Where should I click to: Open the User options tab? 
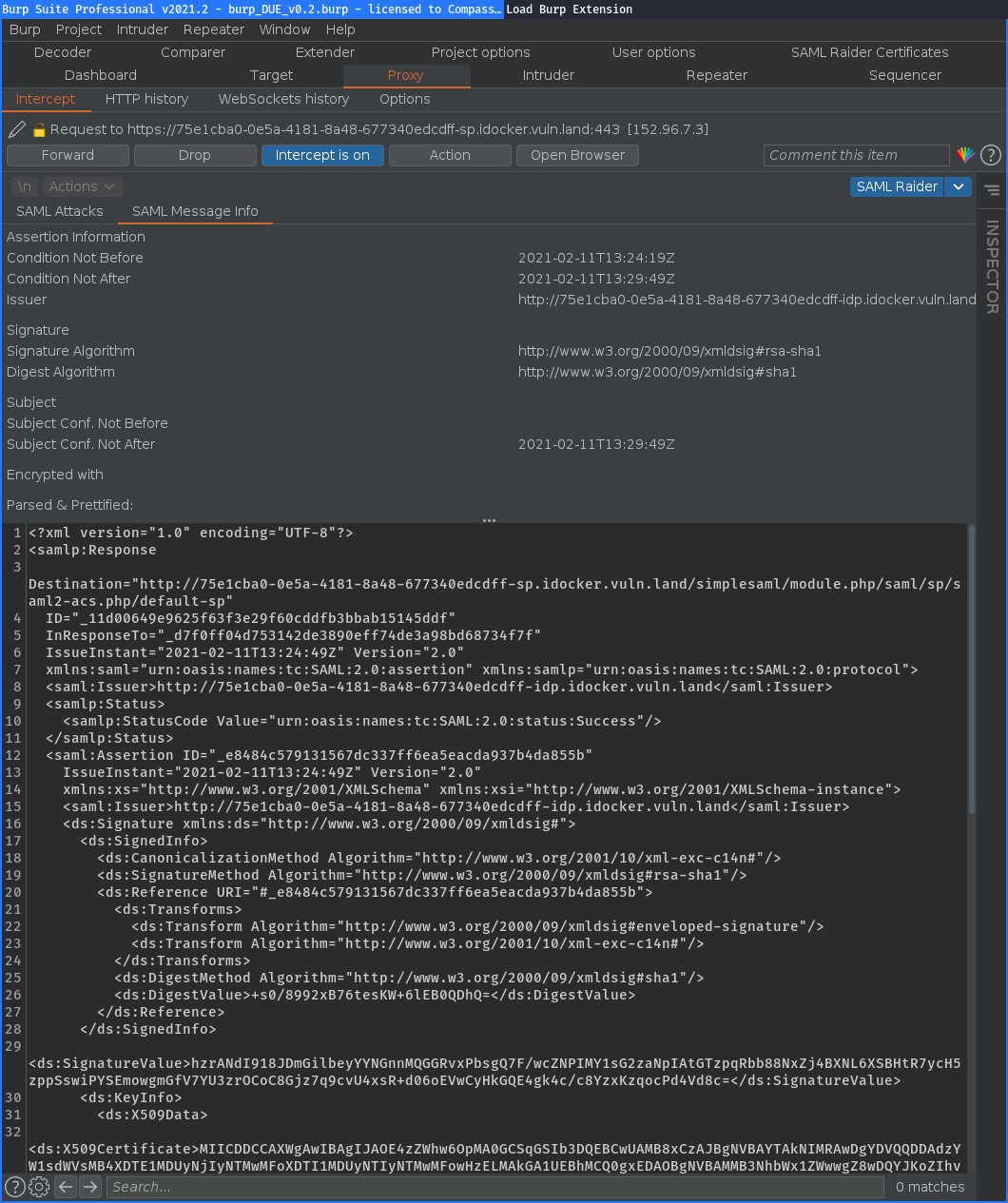point(654,52)
